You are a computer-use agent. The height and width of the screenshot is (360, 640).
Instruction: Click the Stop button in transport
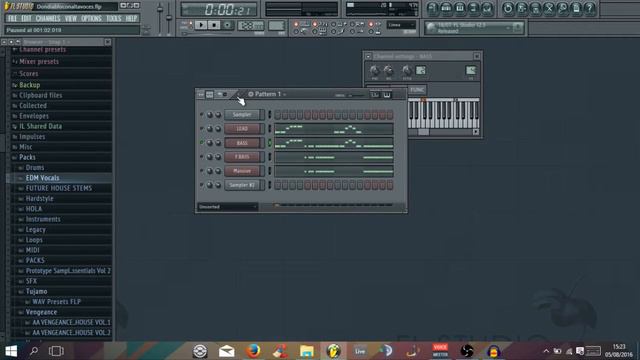[214, 25]
